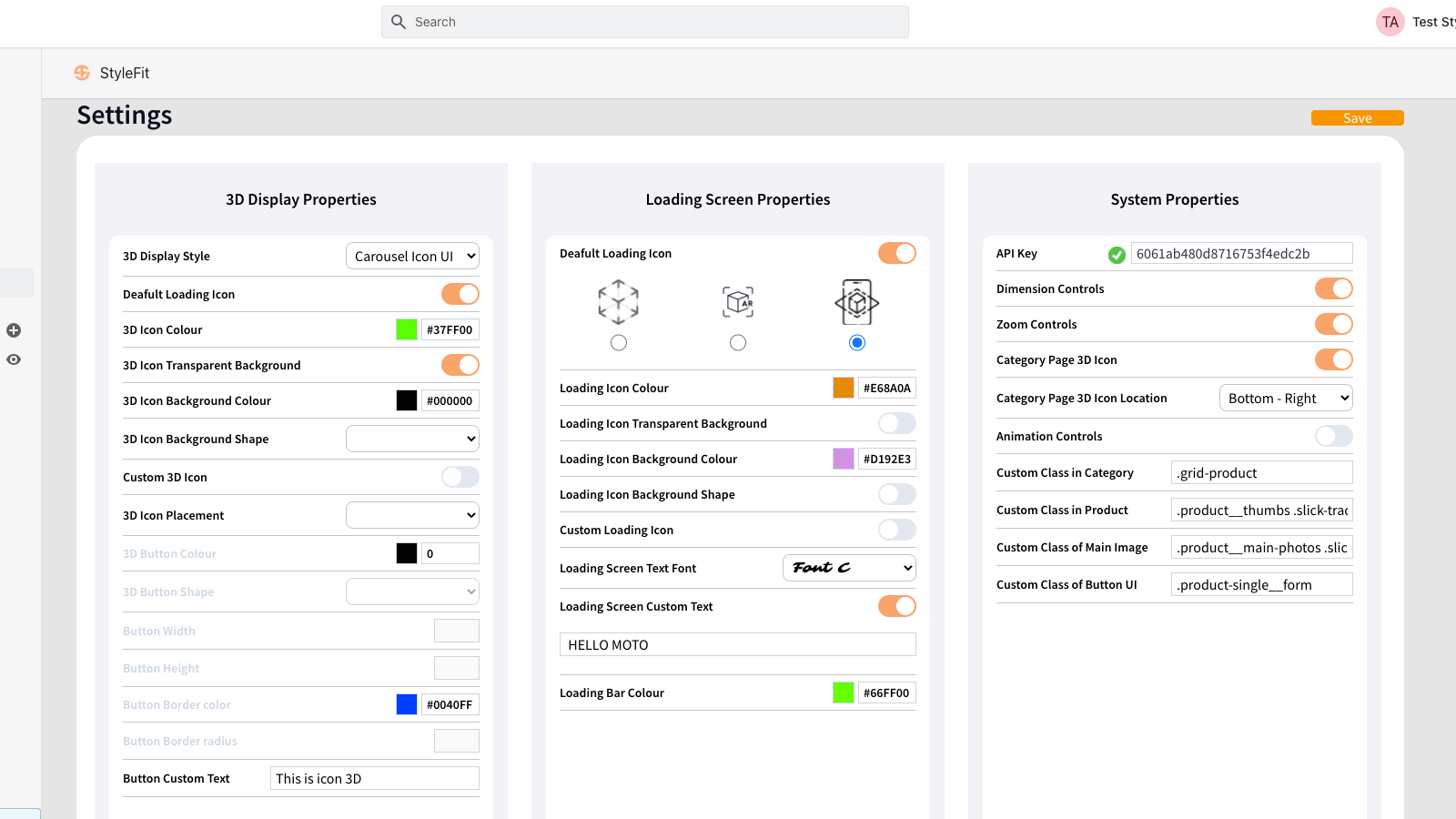
Task: Click the orange Loading Icon Colour swatch
Action: click(844, 388)
